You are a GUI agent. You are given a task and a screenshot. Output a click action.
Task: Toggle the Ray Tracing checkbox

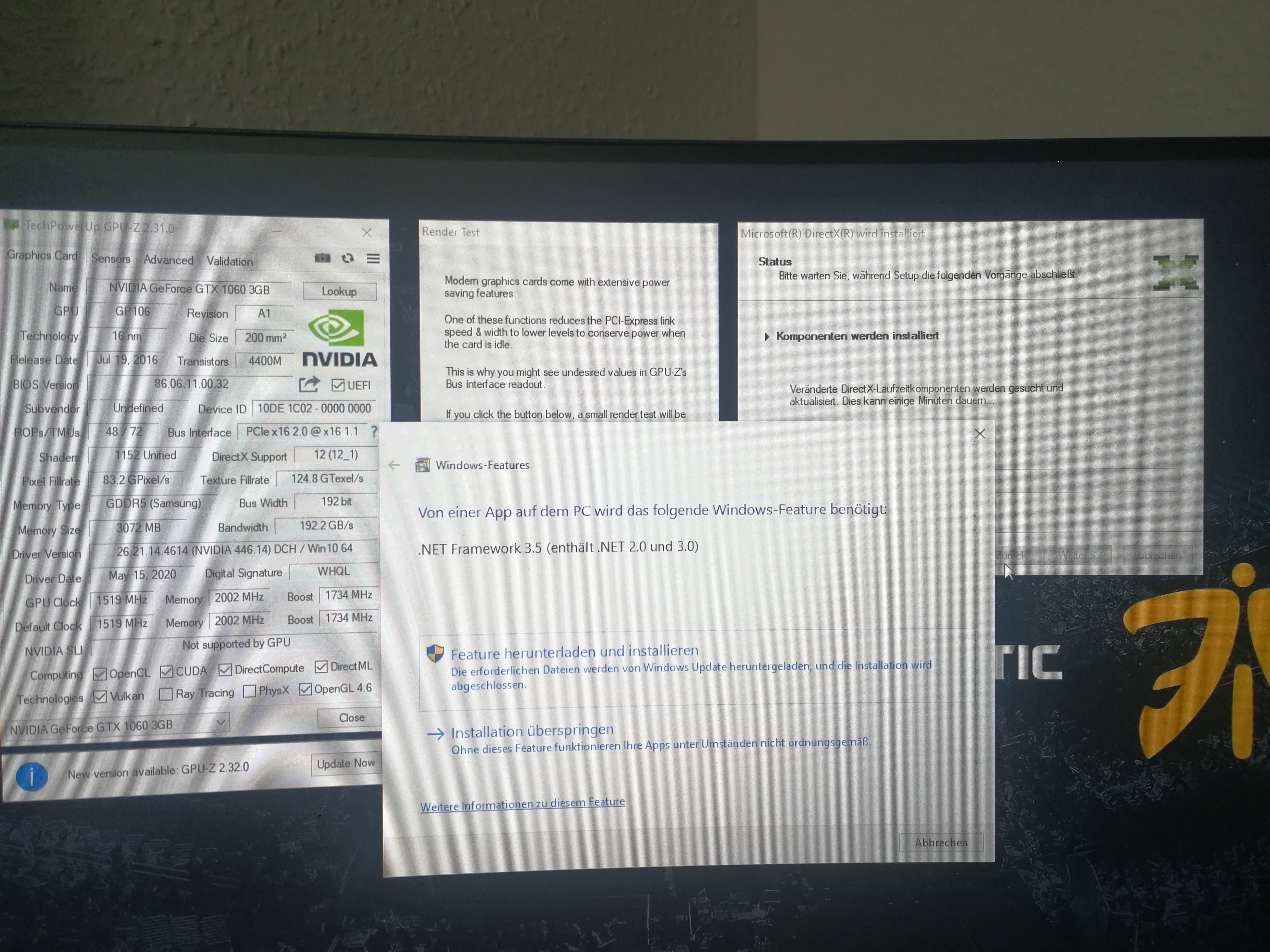[x=166, y=694]
